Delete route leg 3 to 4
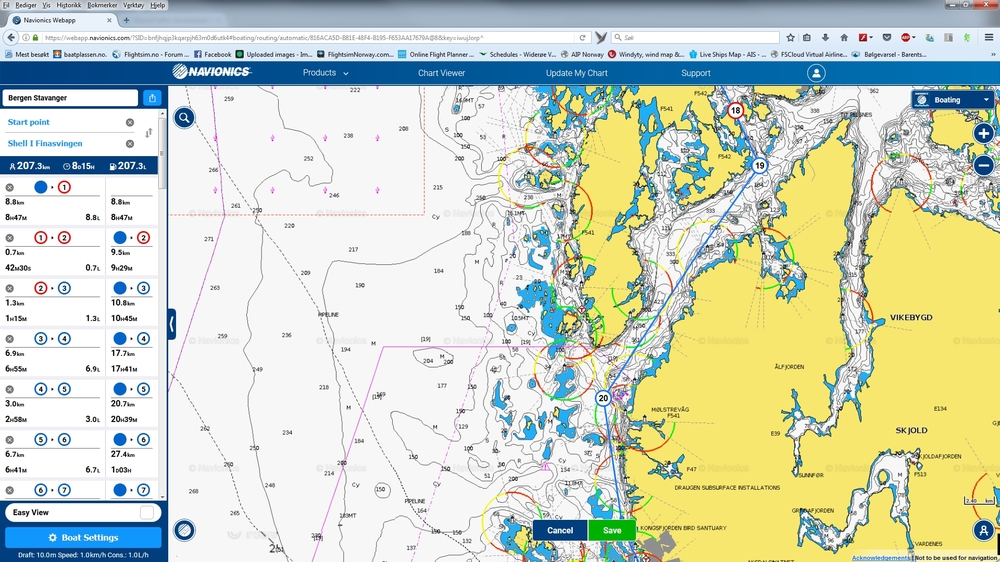The width and height of the screenshot is (1000, 562). (x=10, y=339)
